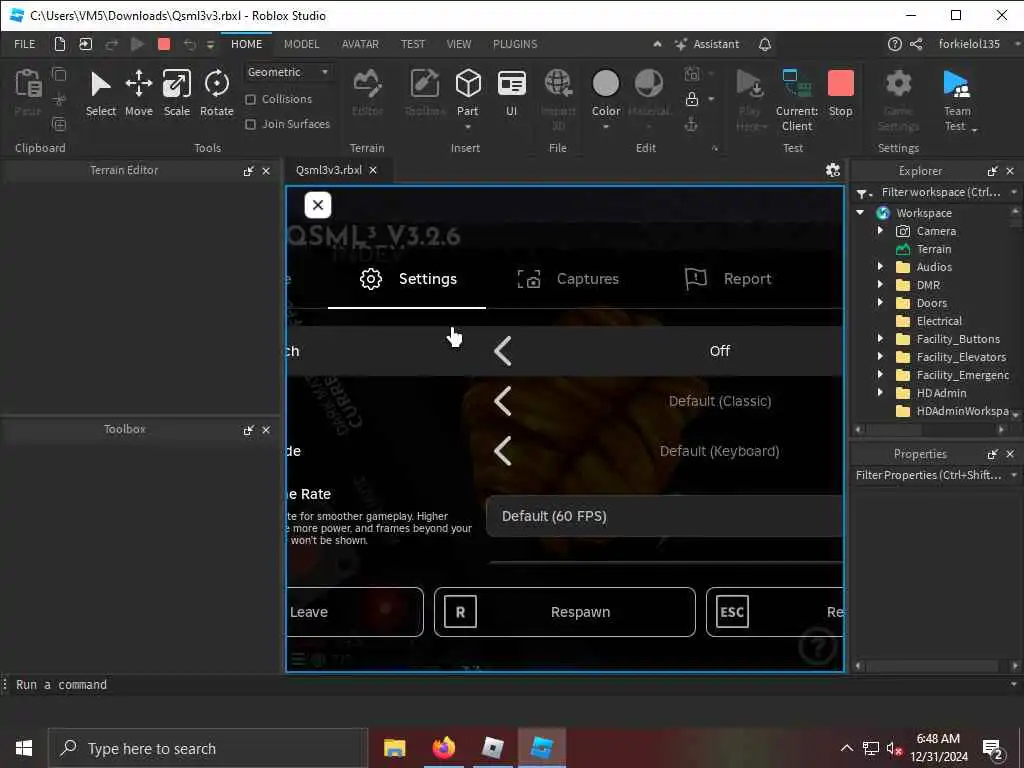This screenshot has height=768, width=1024.
Task: Activate the Move tool
Action: [x=138, y=94]
